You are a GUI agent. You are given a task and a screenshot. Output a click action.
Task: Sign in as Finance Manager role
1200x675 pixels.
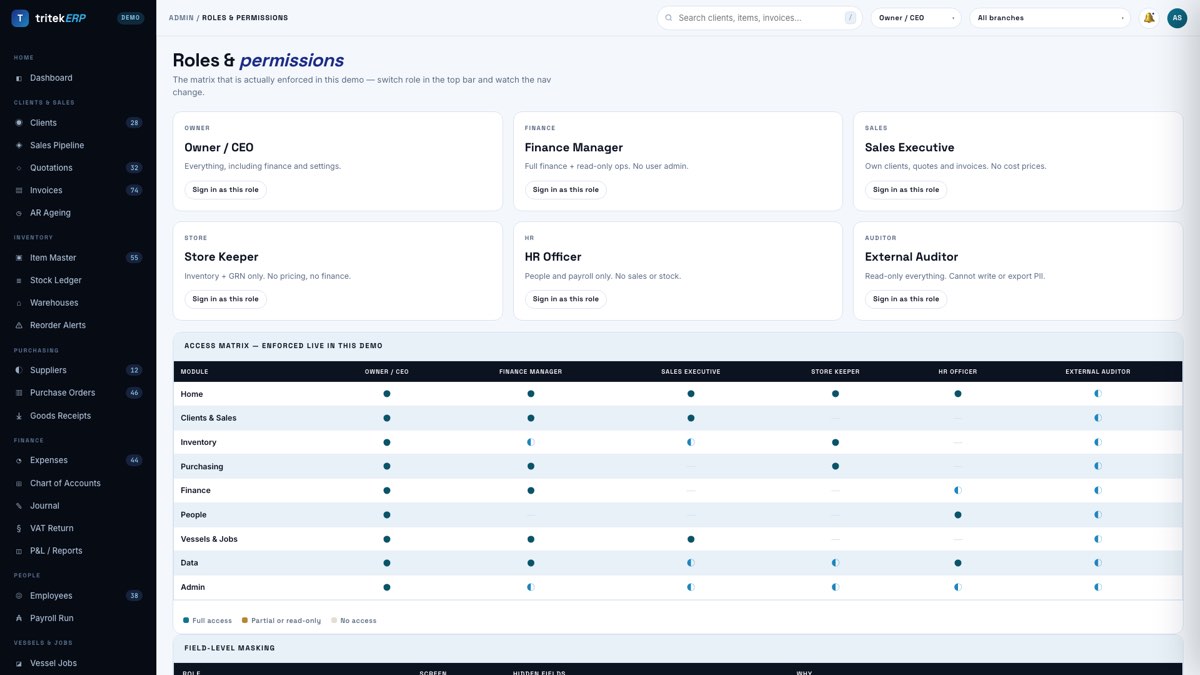(565, 190)
